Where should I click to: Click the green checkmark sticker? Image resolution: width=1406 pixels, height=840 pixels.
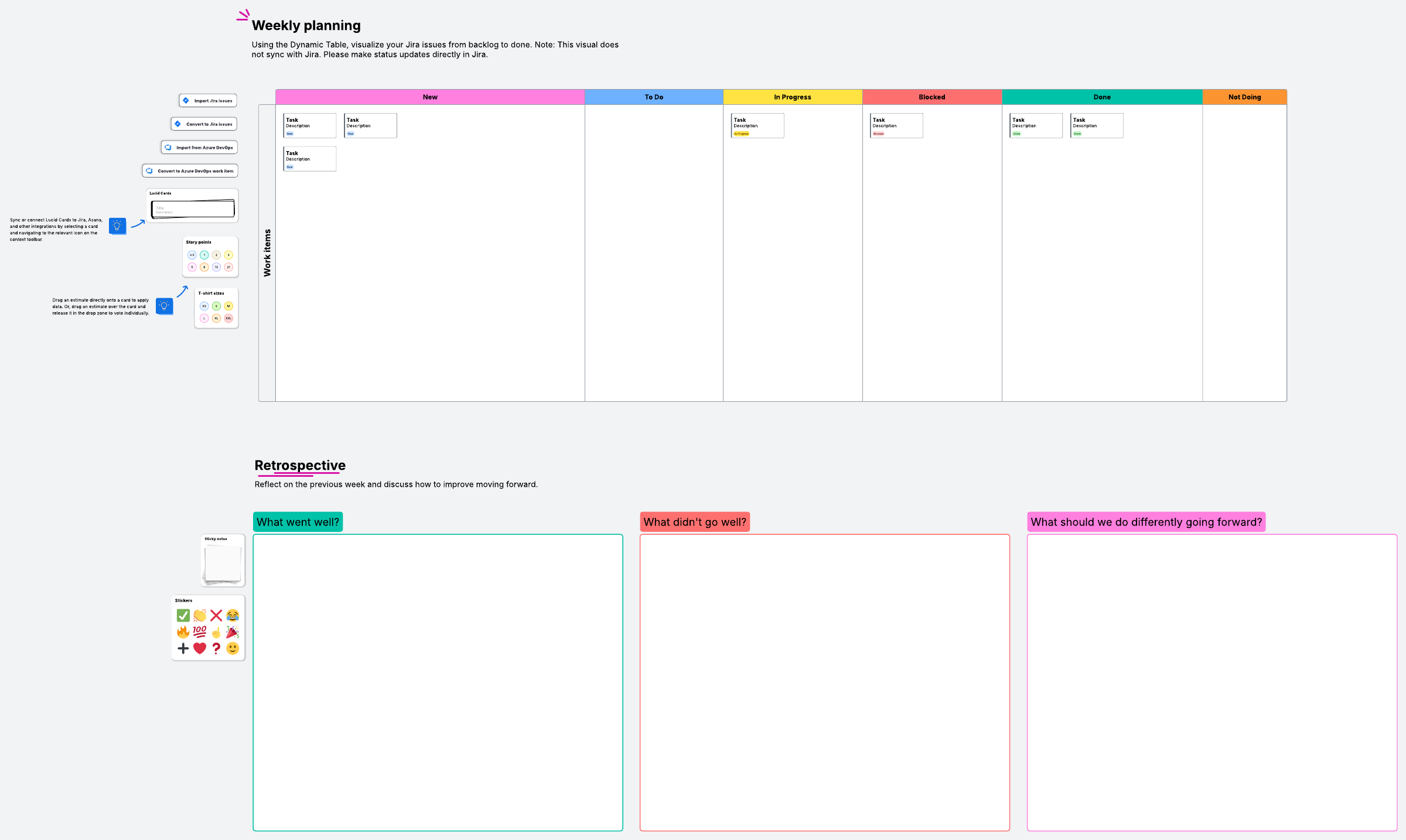[x=183, y=615]
